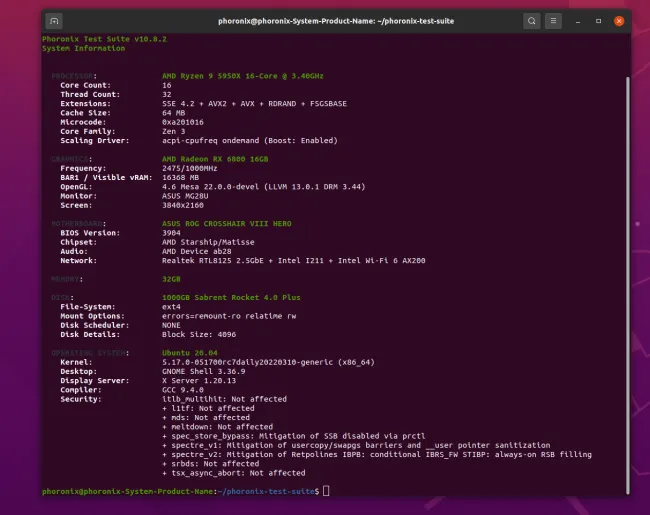This screenshot has width=650, height=515.
Task: Click frequency value '2475/1000MHz'
Action: pyautogui.click(x=189, y=168)
